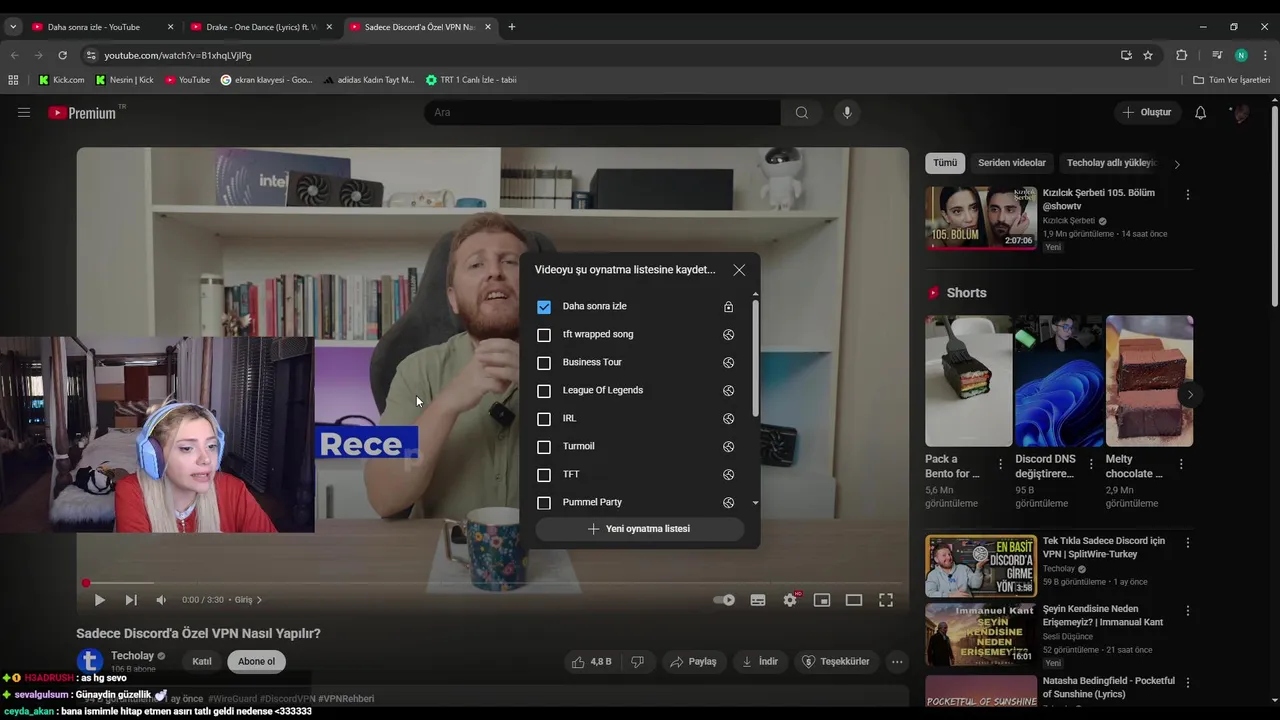Image resolution: width=1280 pixels, height=720 pixels.
Task: Toggle the autoplay switch
Action: tap(724, 600)
